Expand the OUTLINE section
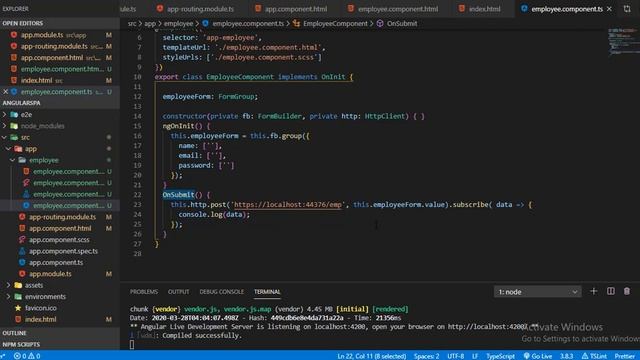 point(59,333)
